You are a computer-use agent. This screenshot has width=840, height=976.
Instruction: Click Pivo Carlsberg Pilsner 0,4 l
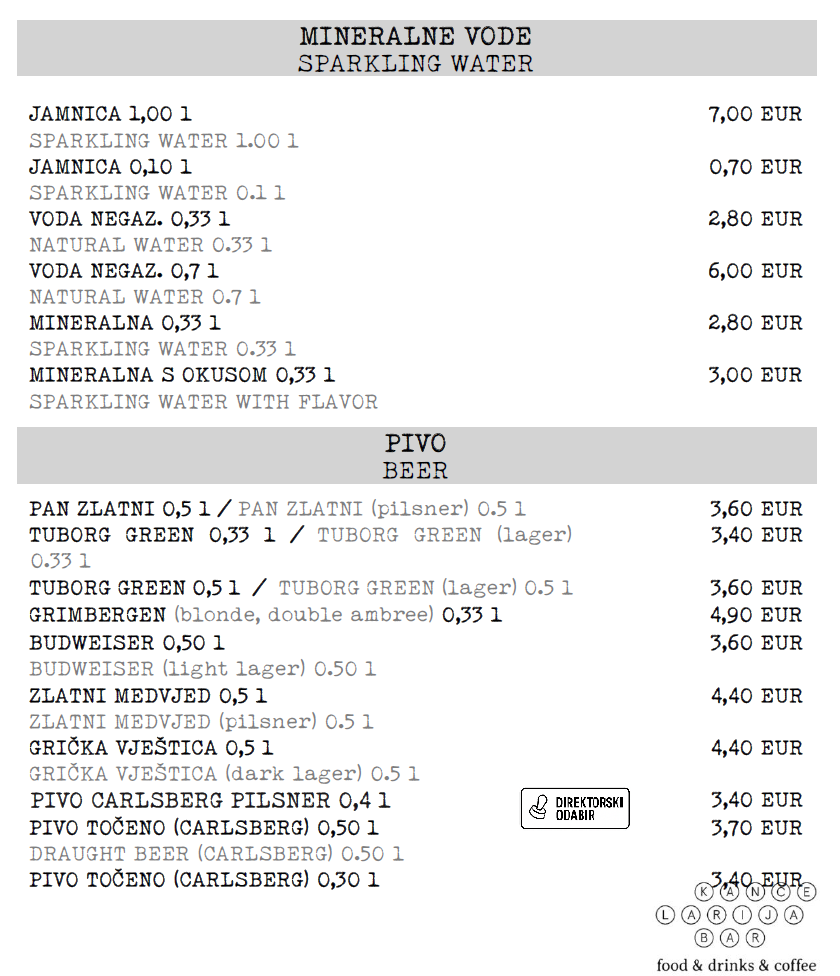coord(210,800)
